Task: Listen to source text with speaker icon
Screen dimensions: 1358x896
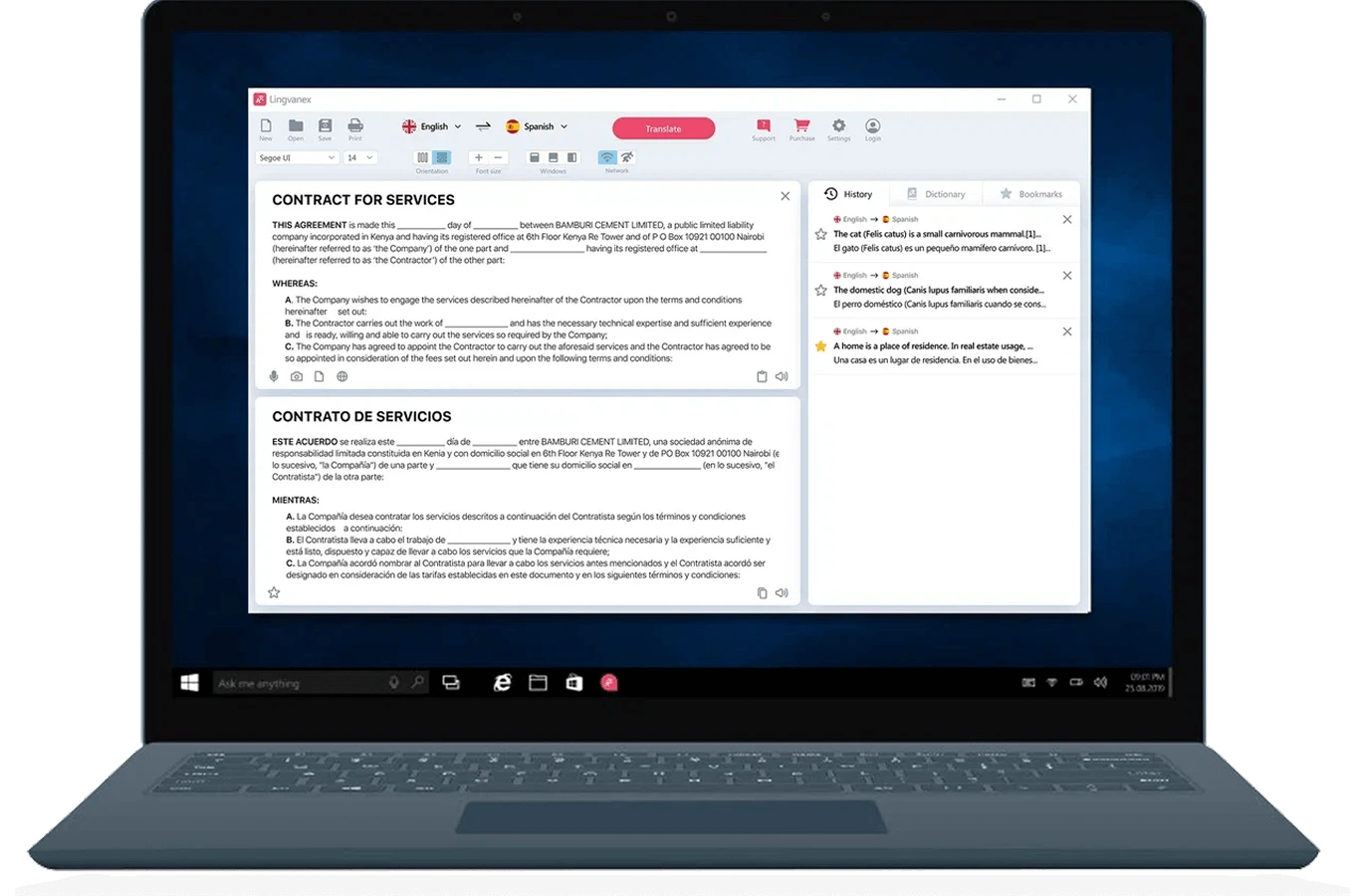Action: coord(782,376)
